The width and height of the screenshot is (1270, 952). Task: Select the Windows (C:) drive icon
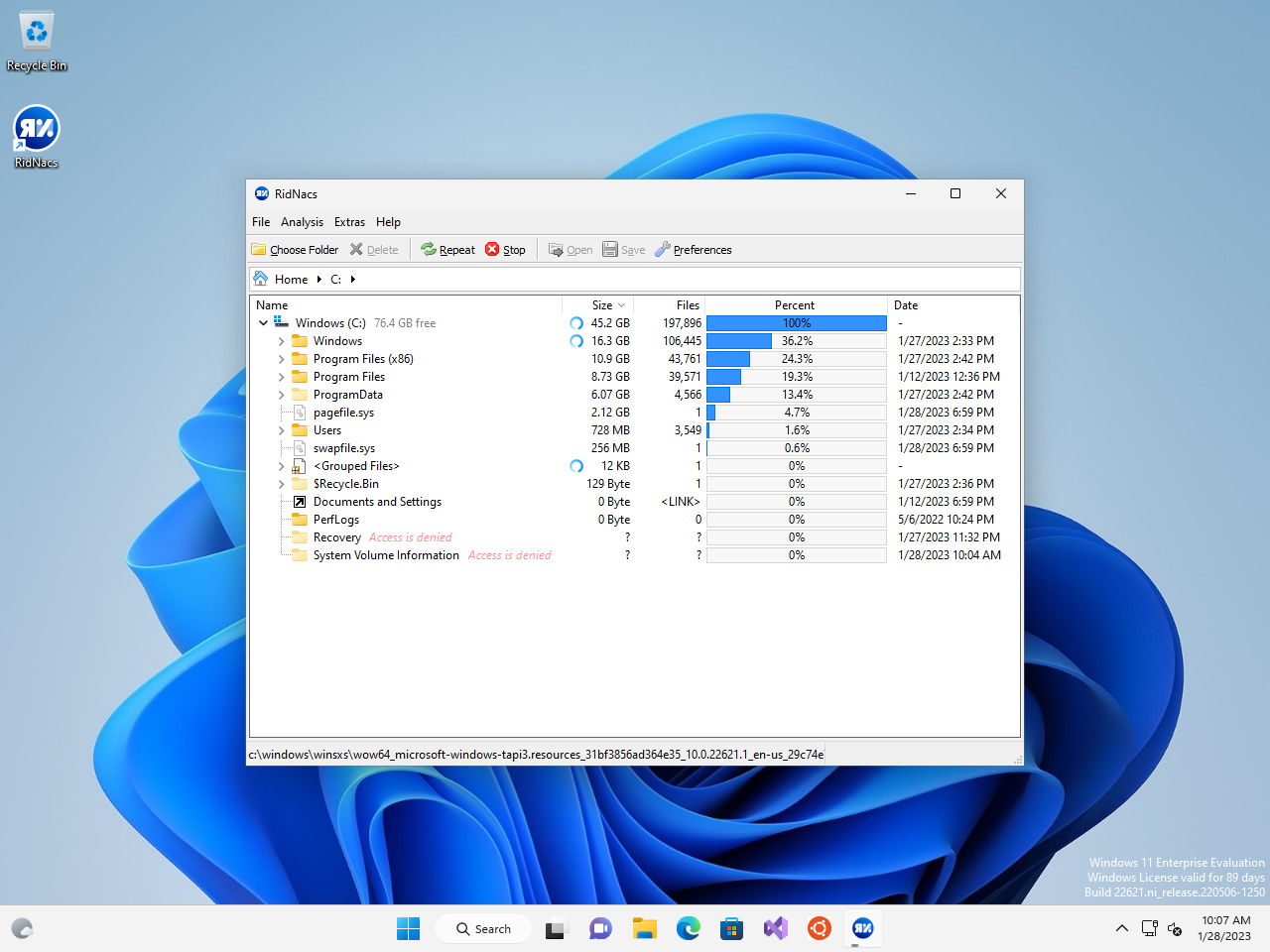[281, 322]
